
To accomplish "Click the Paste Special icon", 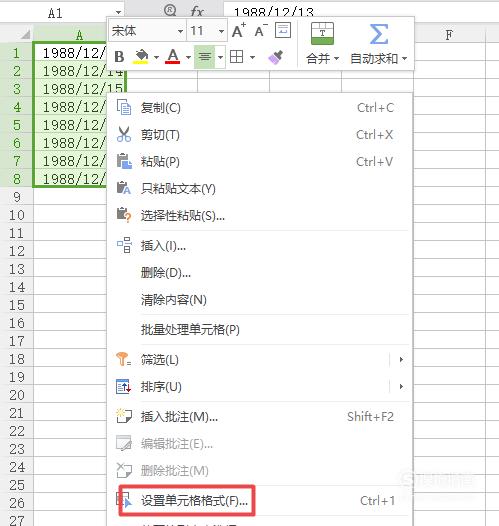I will (x=123, y=215).
